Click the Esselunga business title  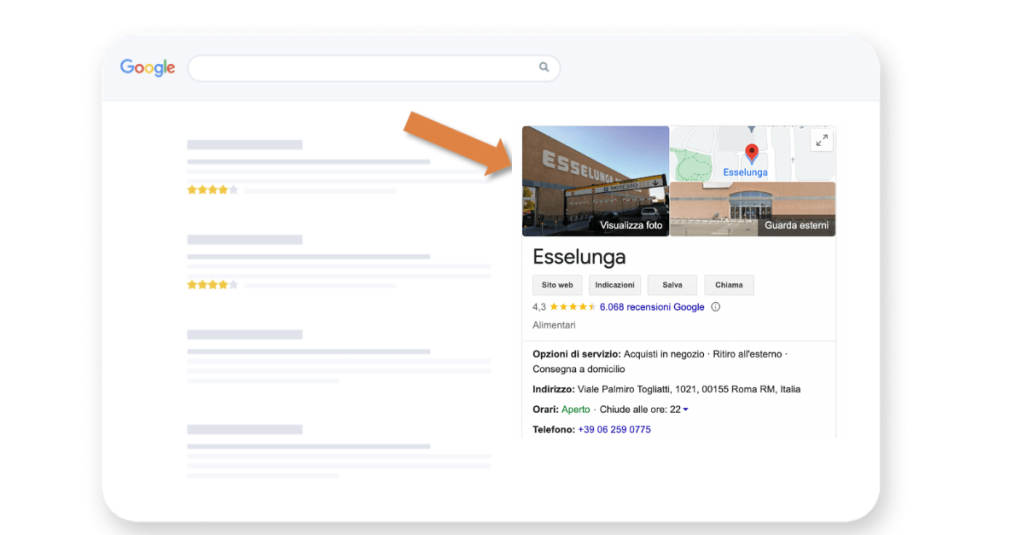coord(579,257)
